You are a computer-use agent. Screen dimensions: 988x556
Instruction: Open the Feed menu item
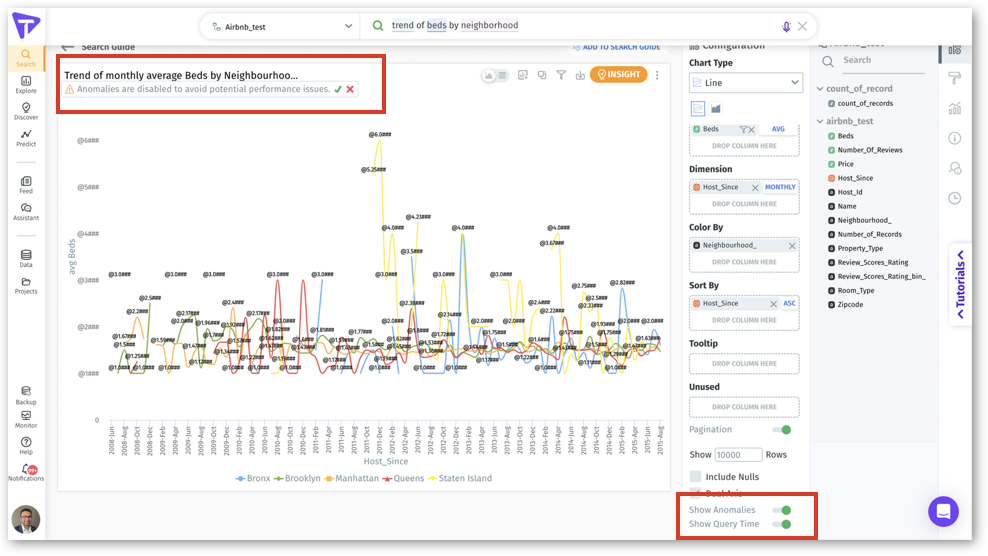point(26,185)
